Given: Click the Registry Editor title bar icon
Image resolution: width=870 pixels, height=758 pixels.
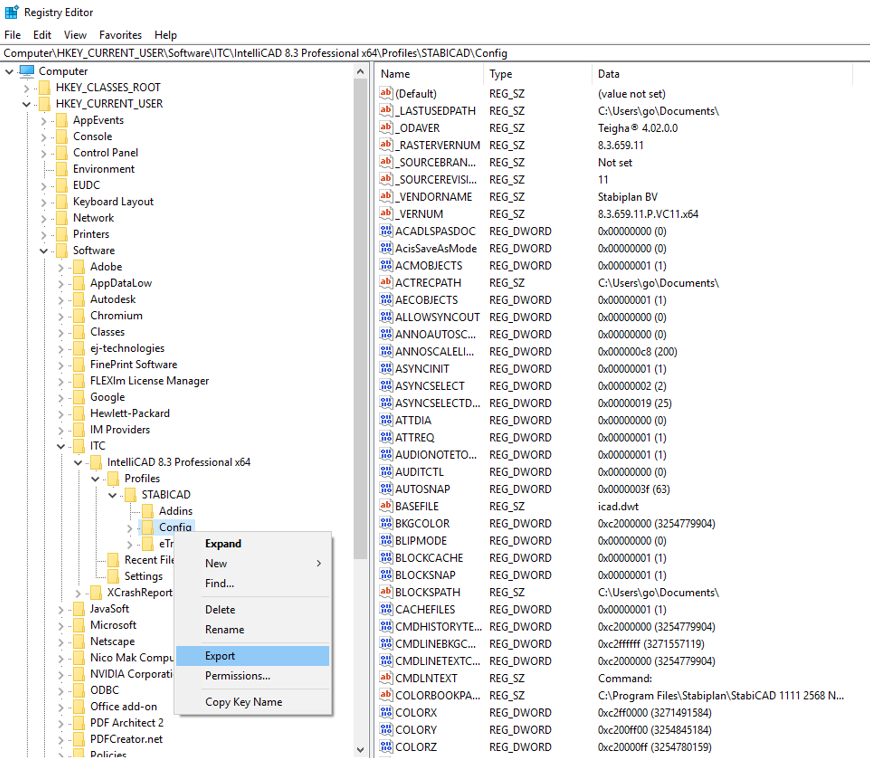Looking at the screenshot, I should point(11,12).
